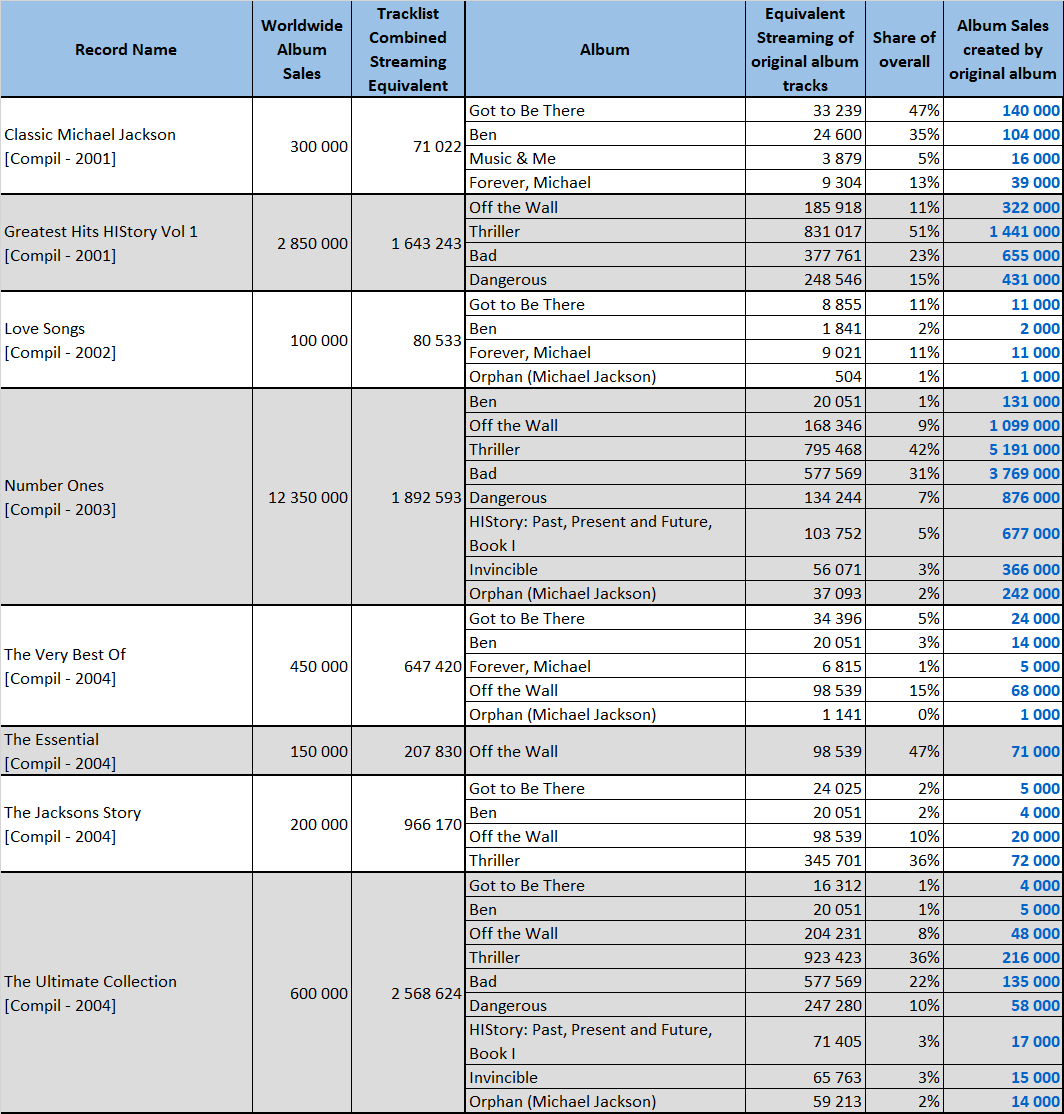The image size is (1064, 1114).
Task: Click The Jacksons Story record cell
Action: coord(126,824)
